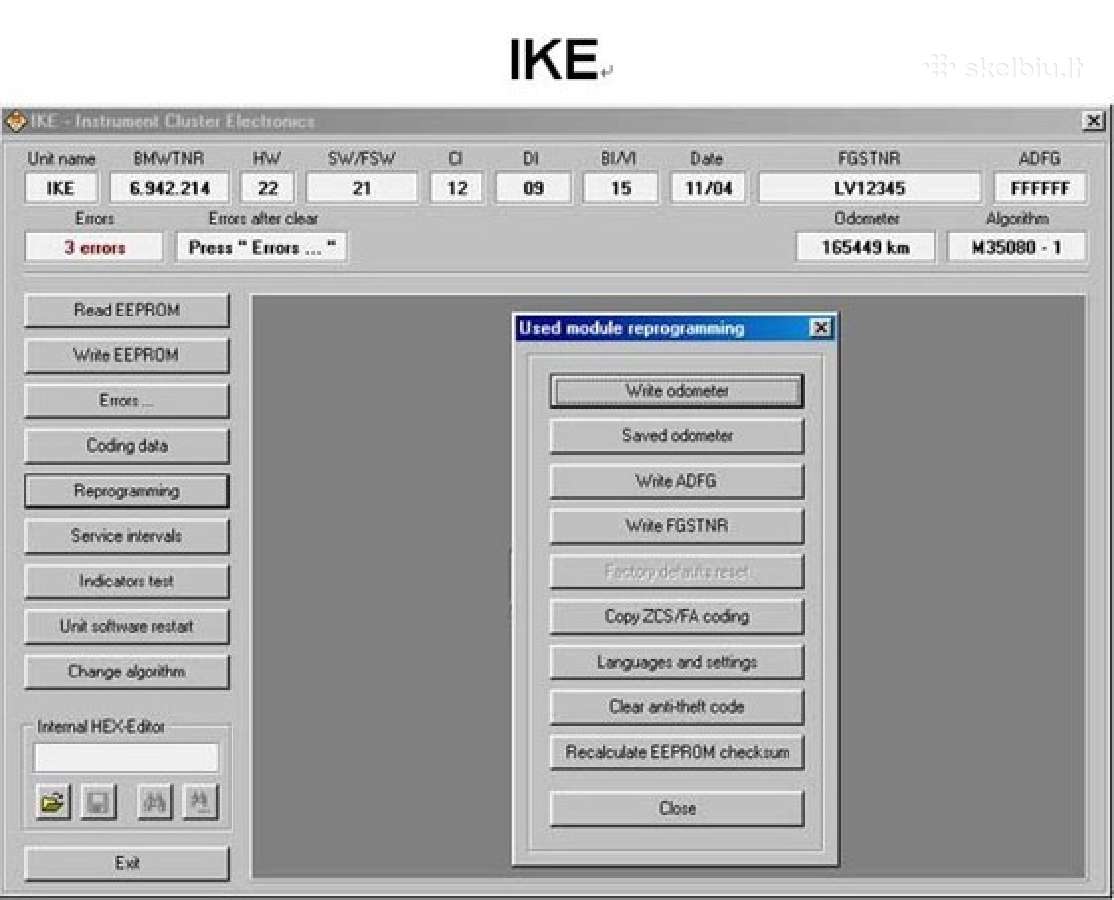Click the HEX-Editor find next icon
The height and width of the screenshot is (900, 1114).
point(200,802)
